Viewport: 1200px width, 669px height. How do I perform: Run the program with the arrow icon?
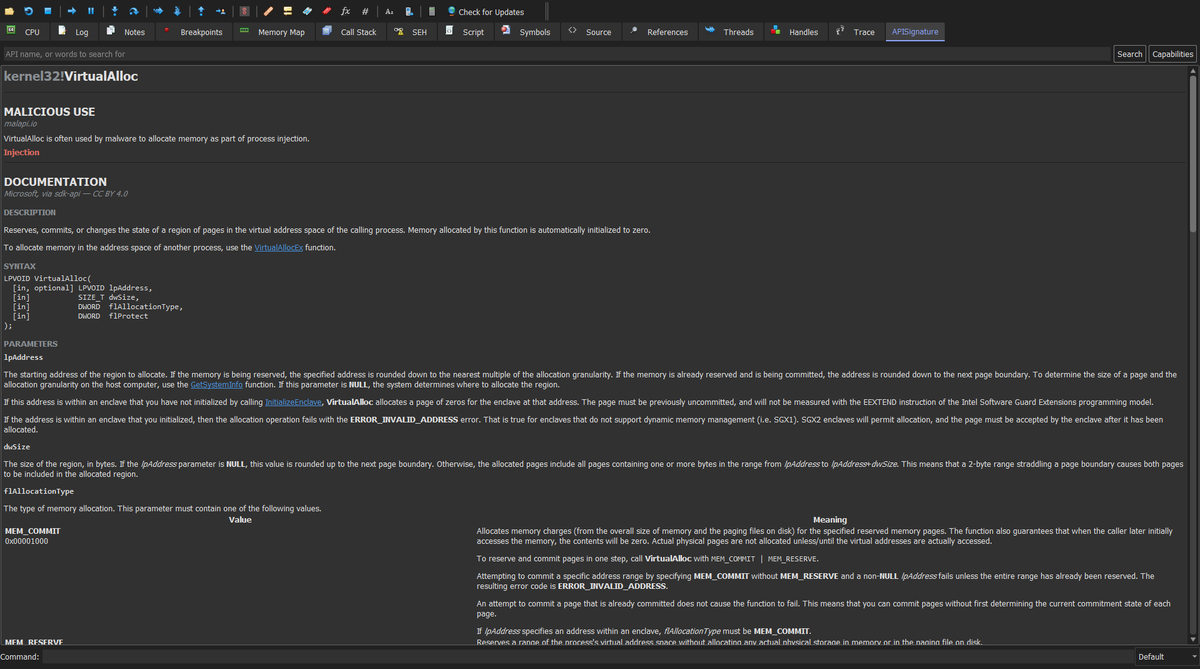(x=72, y=11)
